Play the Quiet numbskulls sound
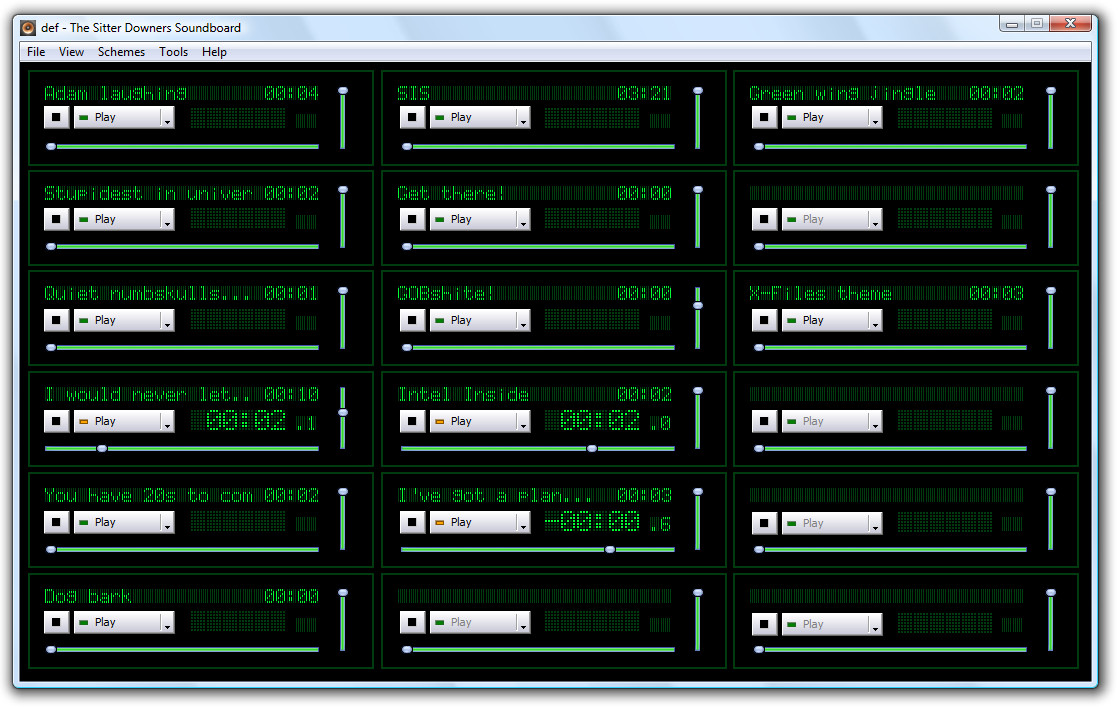Screen dimensions: 1118x707 (118, 320)
